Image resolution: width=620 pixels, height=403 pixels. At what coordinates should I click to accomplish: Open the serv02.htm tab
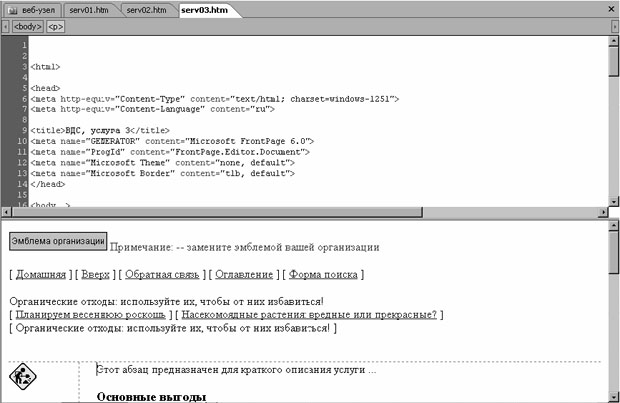click(x=146, y=10)
